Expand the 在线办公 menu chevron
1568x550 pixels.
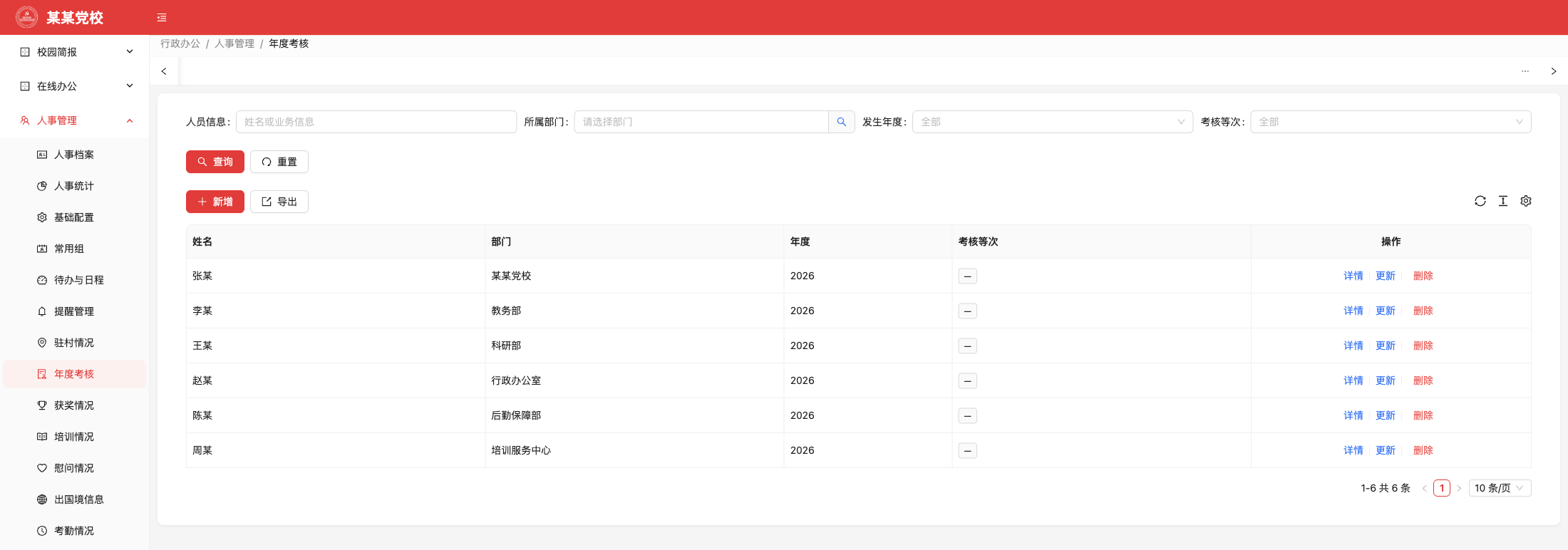pyautogui.click(x=130, y=85)
